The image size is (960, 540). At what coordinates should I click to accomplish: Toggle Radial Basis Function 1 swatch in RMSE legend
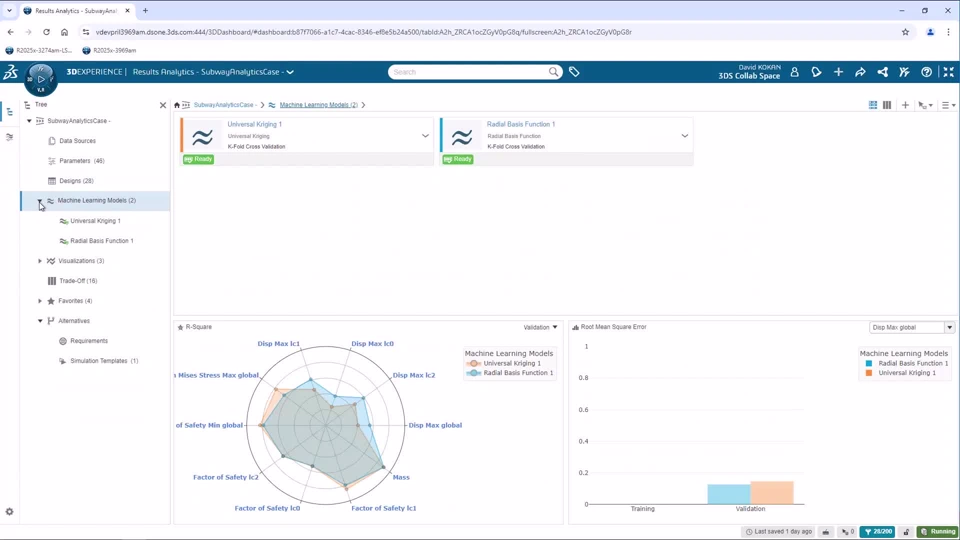(x=869, y=364)
